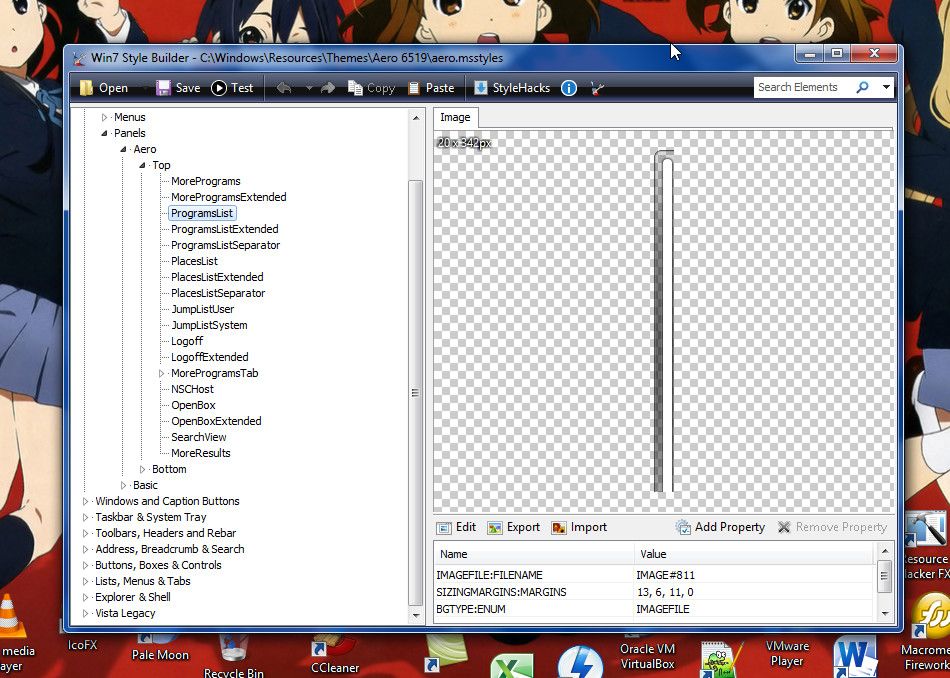Focus the Search Elements input field

click(802, 87)
